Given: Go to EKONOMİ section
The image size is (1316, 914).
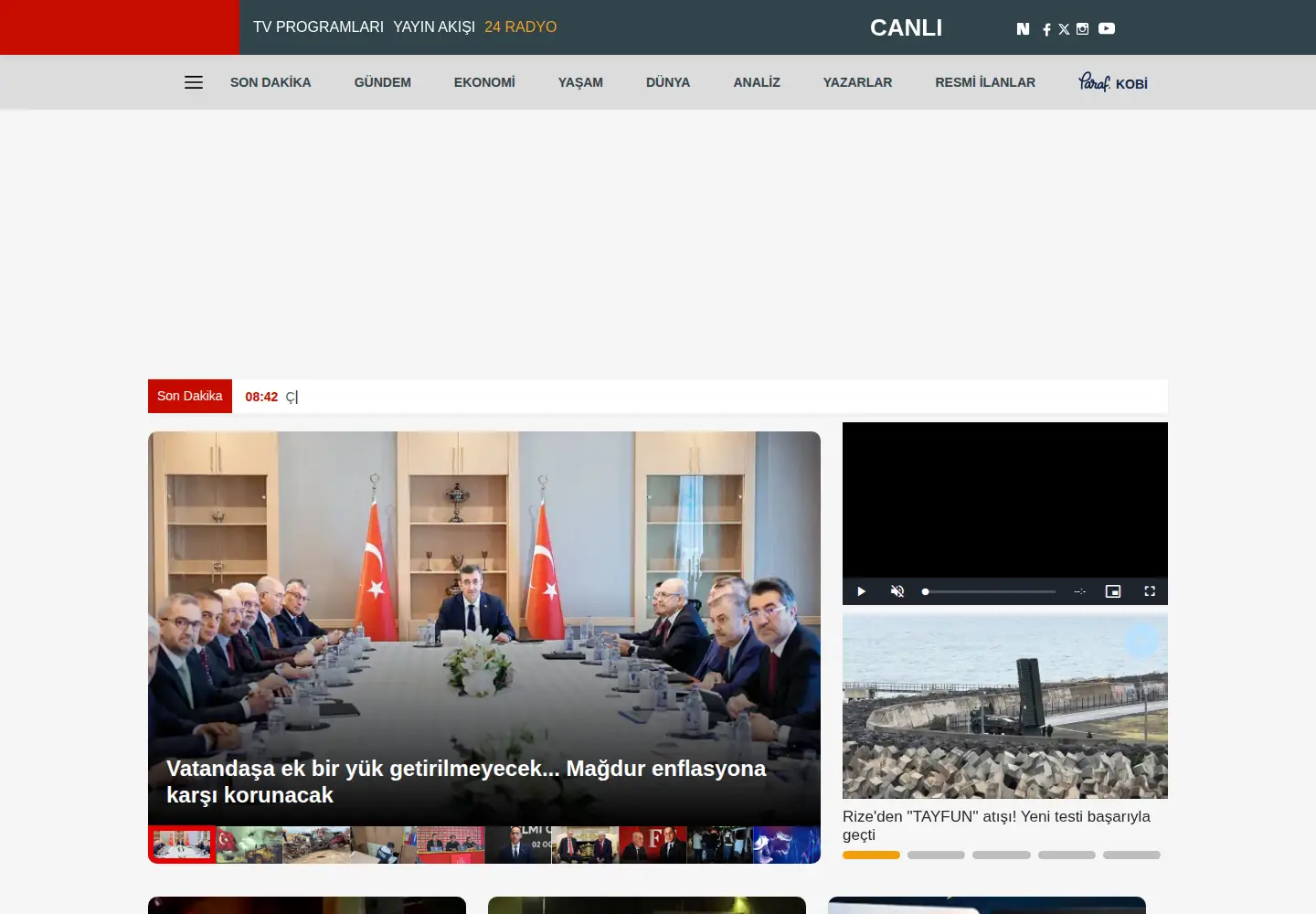Looking at the screenshot, I should pos(484,82).
